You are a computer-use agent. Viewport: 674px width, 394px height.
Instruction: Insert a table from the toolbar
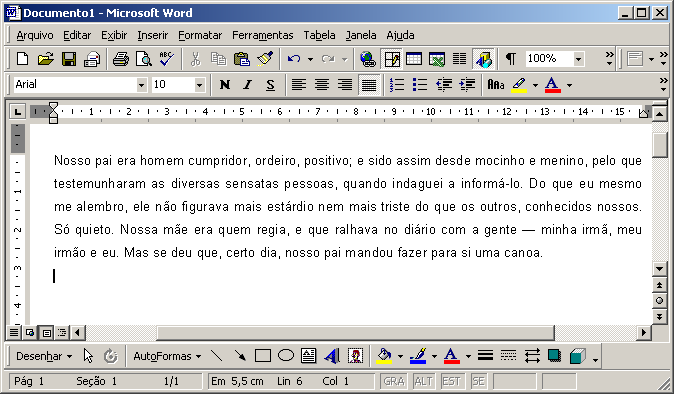[414, 58]
